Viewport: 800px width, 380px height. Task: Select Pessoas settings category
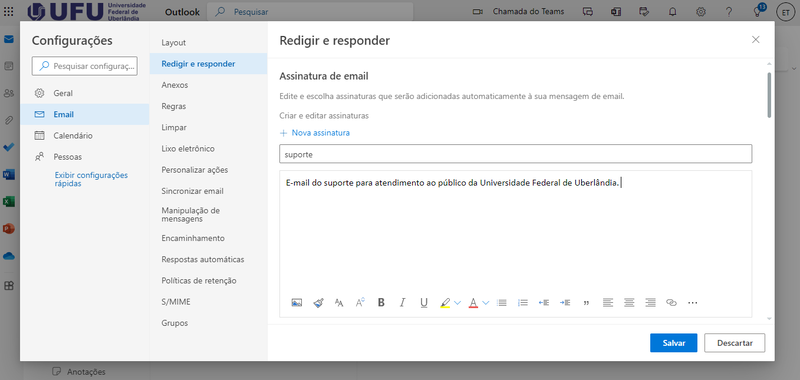[x=85, y=157]
